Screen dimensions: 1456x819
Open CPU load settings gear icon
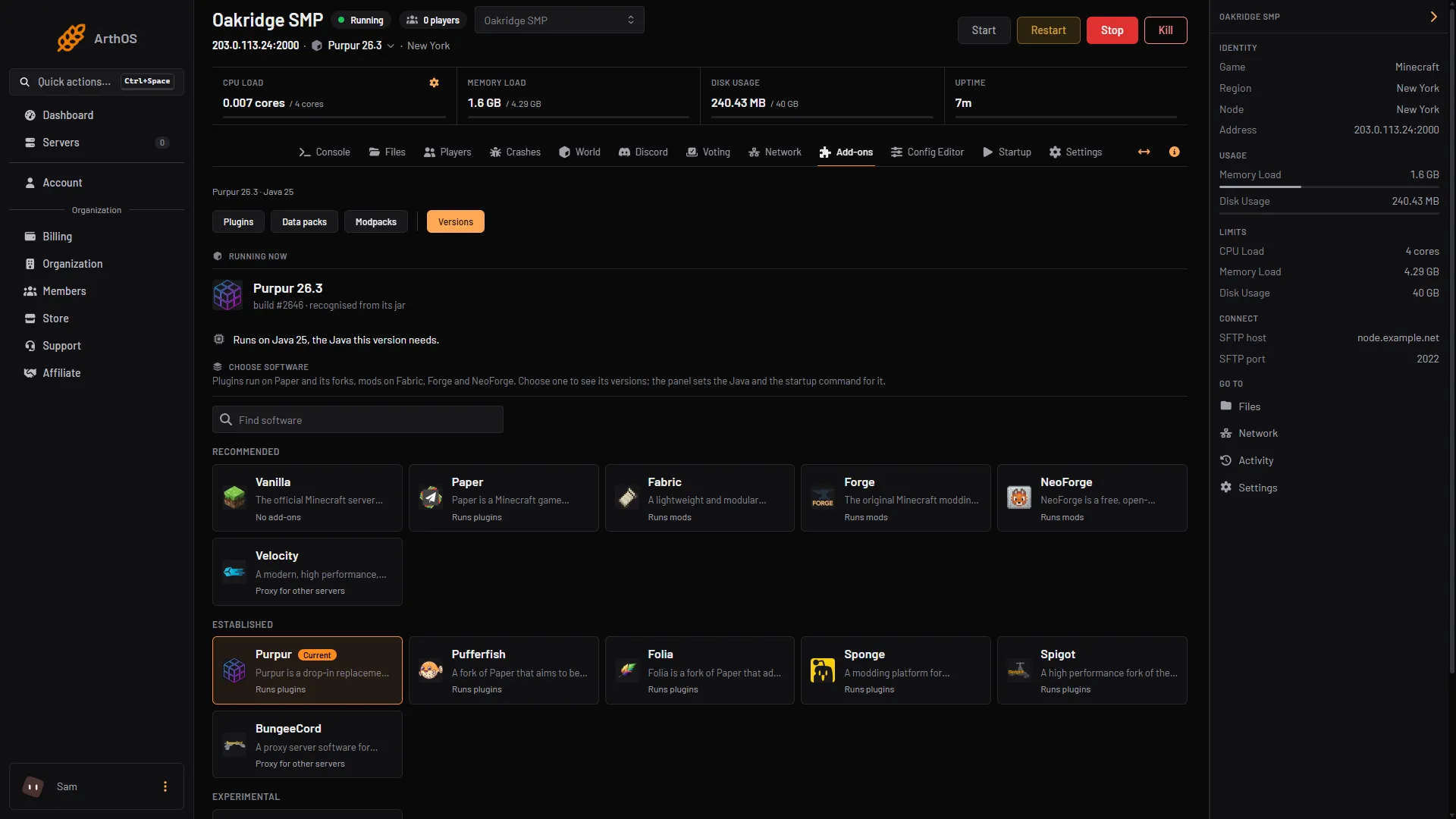coord(434,83)
